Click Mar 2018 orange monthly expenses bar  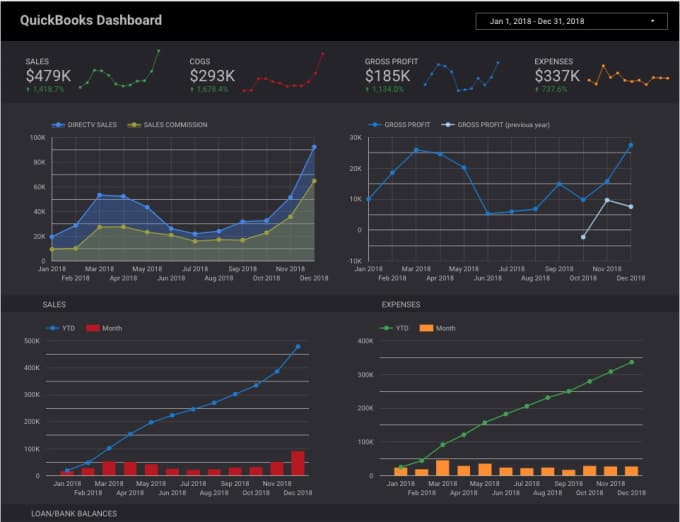[x=442, y=468]
